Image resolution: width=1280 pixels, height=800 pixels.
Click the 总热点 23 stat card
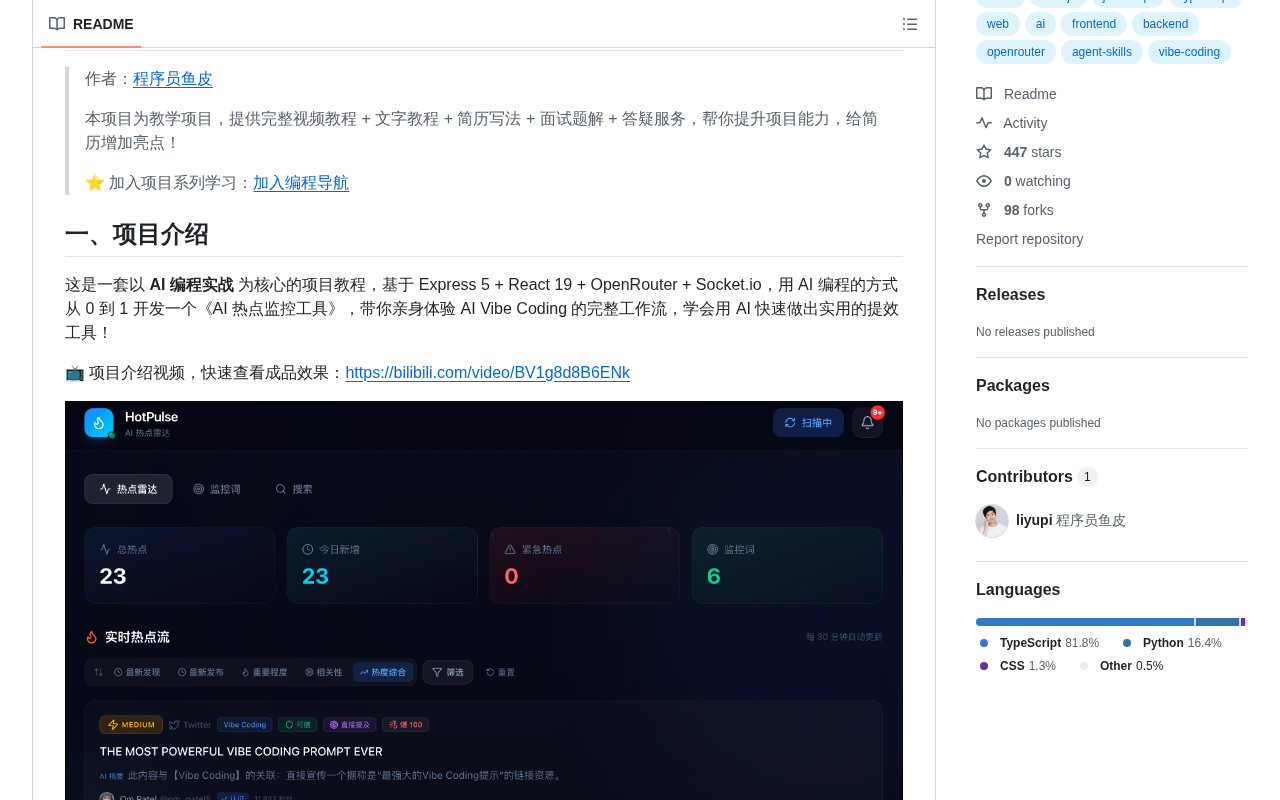point(180,565)
